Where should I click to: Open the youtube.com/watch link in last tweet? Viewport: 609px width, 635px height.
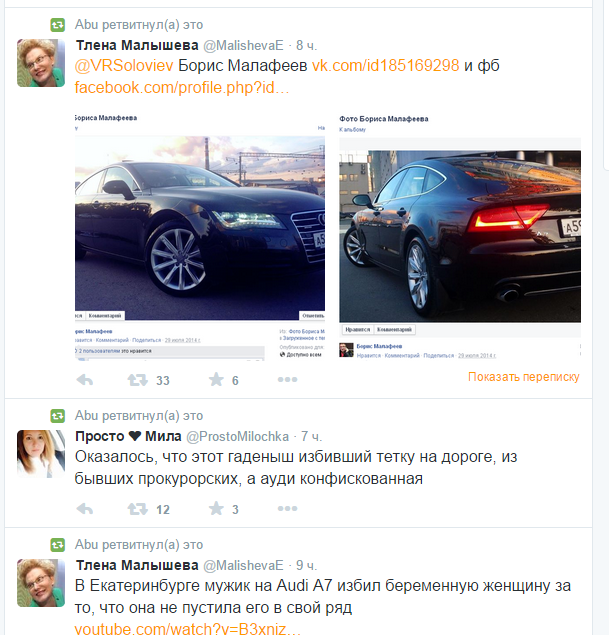click(187, 629)
